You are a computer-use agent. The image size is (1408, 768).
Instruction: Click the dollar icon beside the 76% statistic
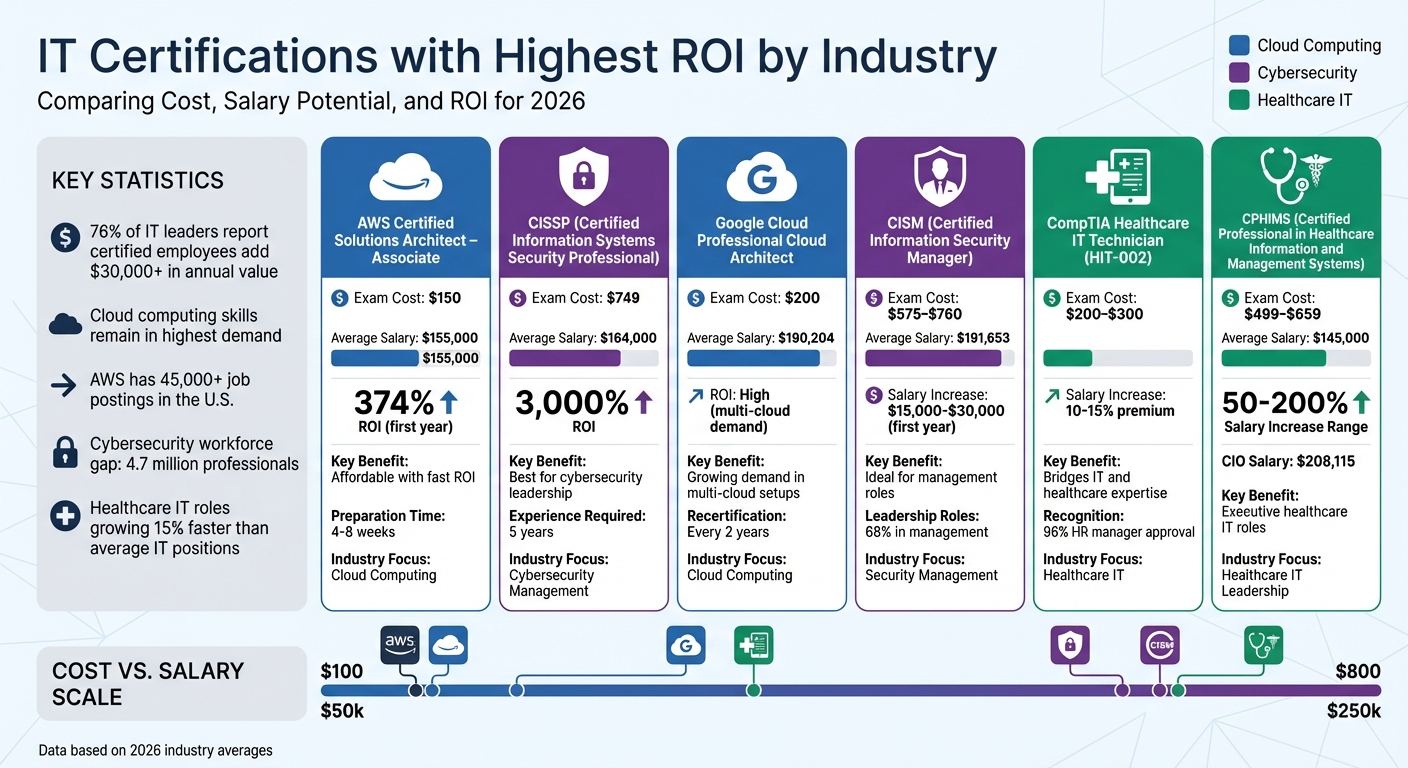click(x=65, y=238)
